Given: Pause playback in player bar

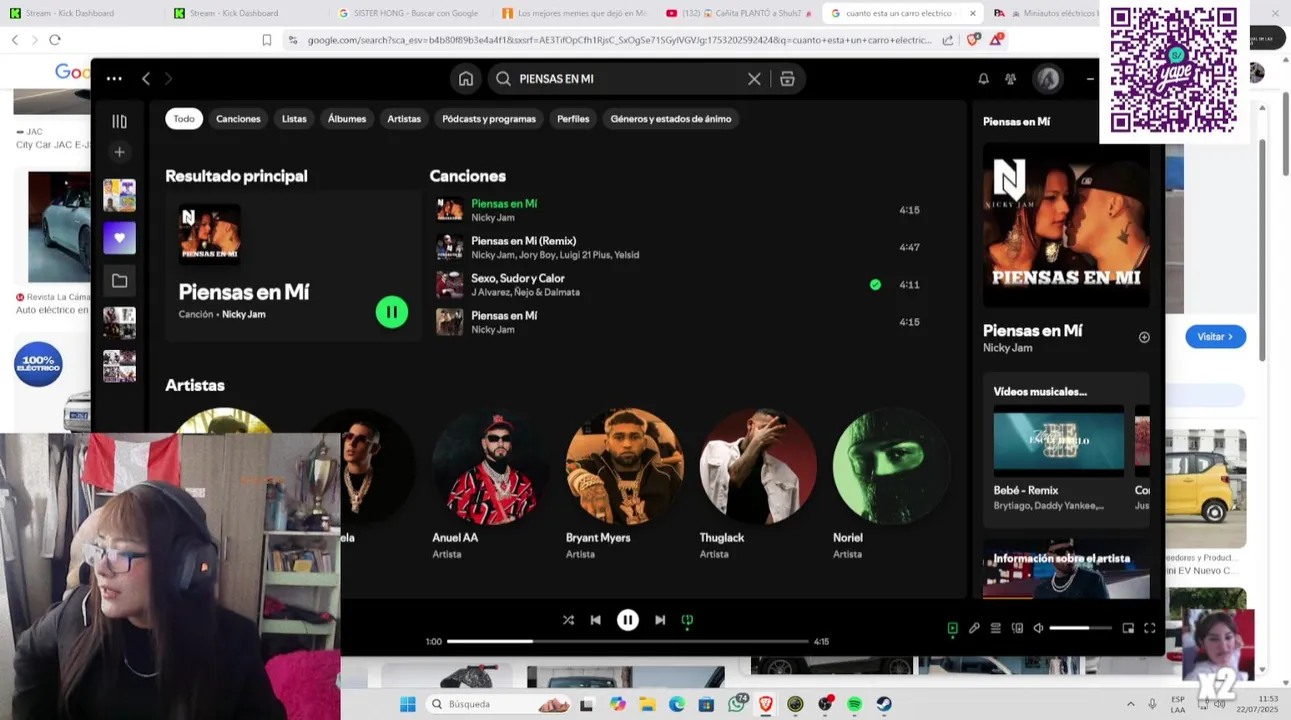Looking at the screenshot, I should point(628,620).
